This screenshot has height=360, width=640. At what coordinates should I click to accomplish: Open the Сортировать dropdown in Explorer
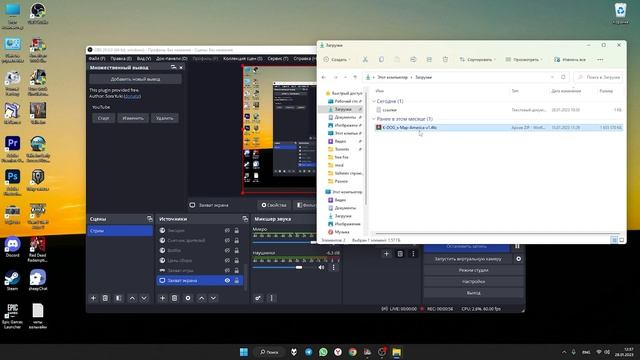(x=478, y=60)
